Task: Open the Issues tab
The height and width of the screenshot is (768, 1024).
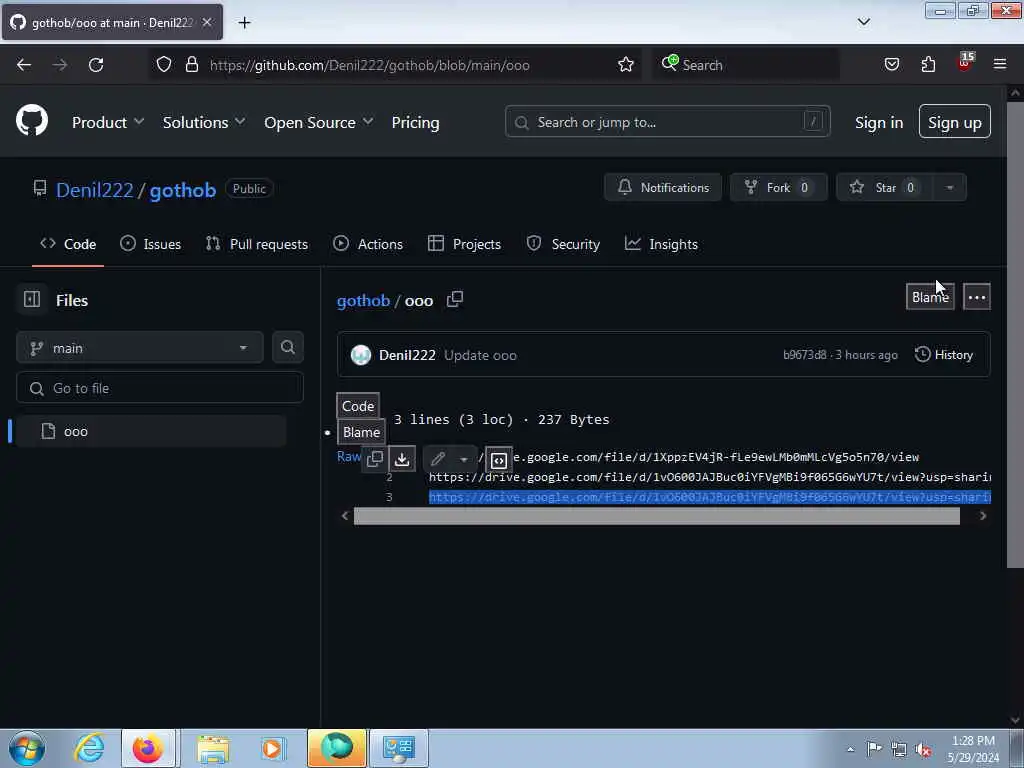Action: pos(151,244)
